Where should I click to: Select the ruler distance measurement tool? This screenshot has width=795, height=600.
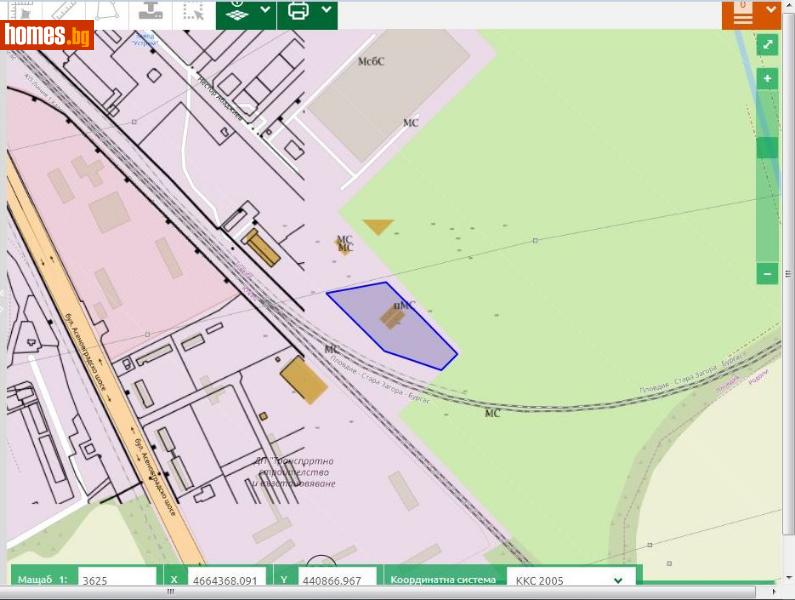(68, 12)
